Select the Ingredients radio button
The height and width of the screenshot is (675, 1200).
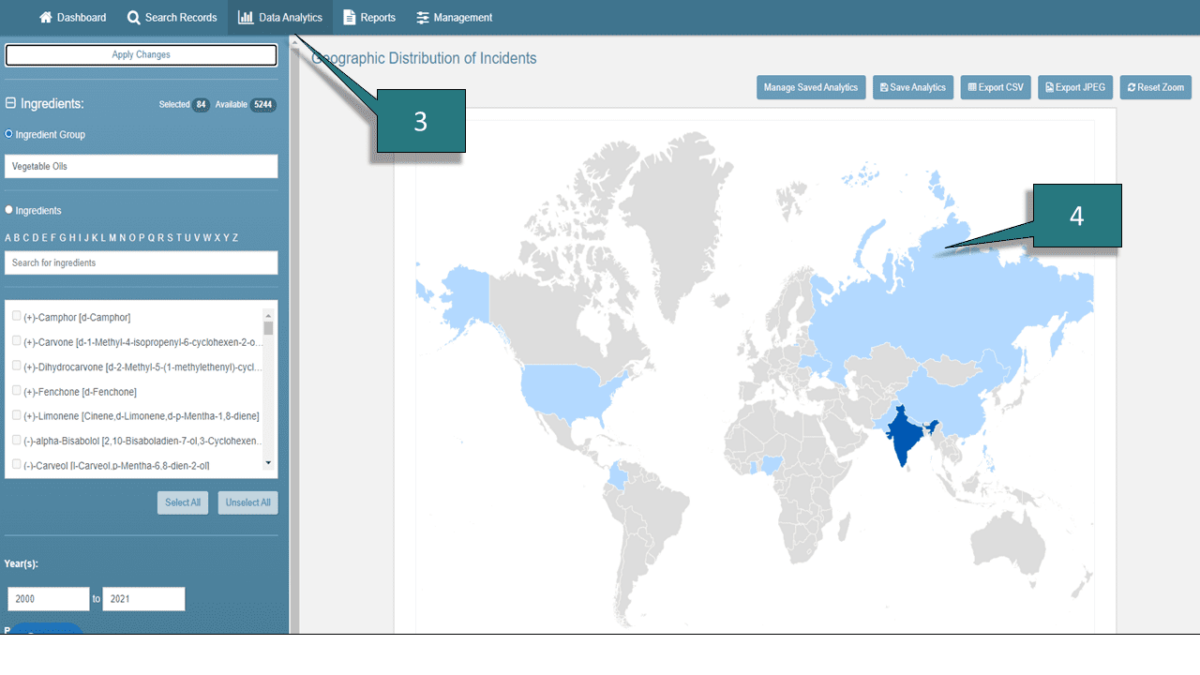tap(9, 210)
